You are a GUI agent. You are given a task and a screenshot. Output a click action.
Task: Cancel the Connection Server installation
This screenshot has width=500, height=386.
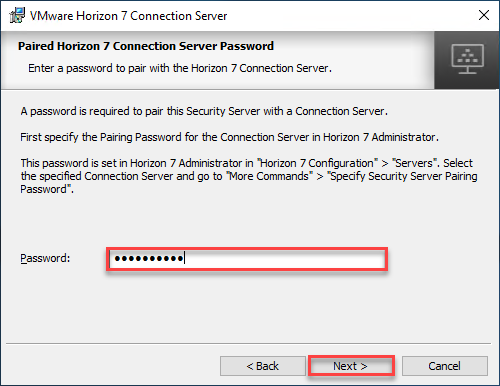pyautogui.click(x=445, y=366)
